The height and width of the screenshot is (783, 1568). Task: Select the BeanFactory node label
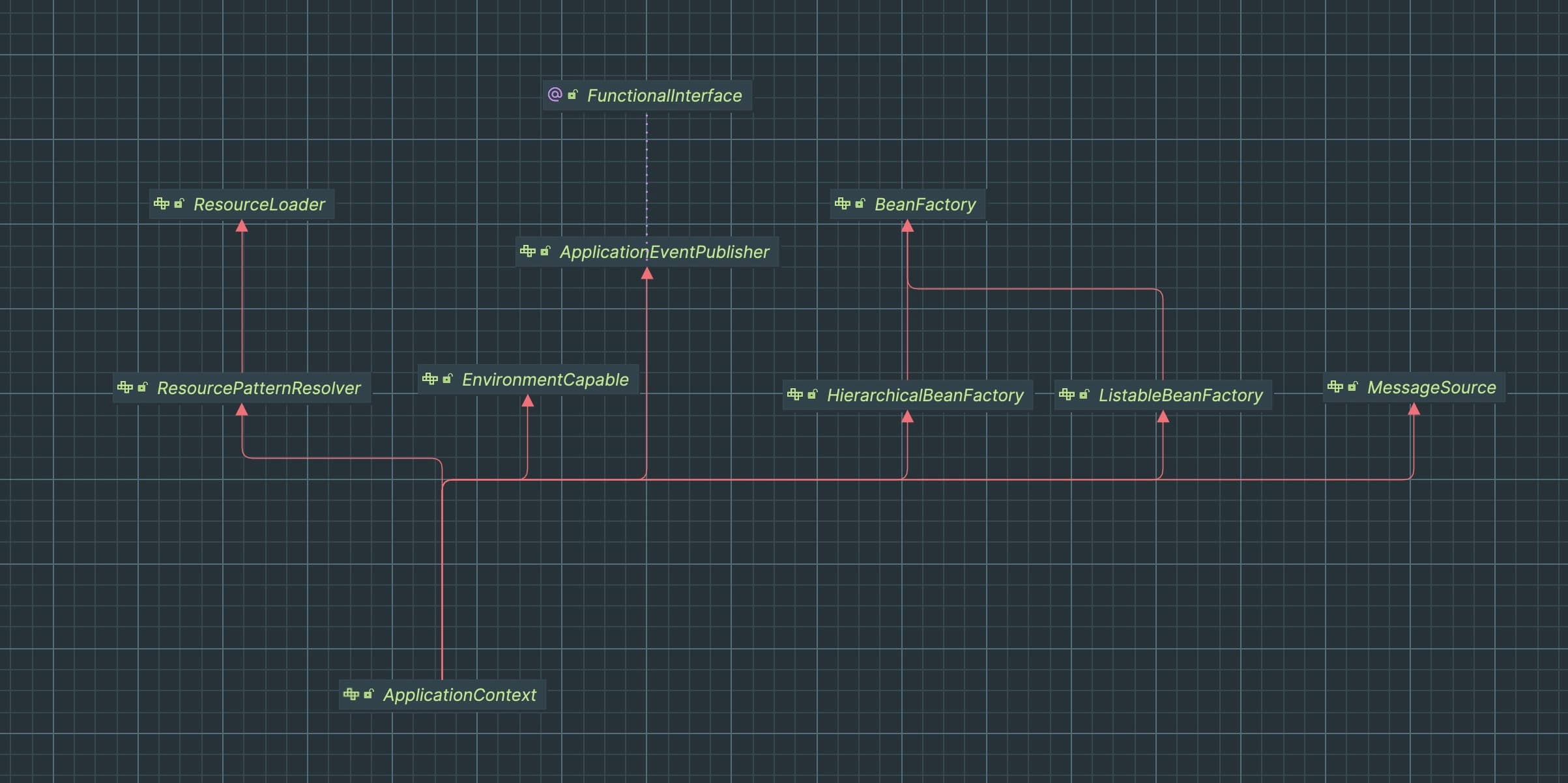click(925, 205)
